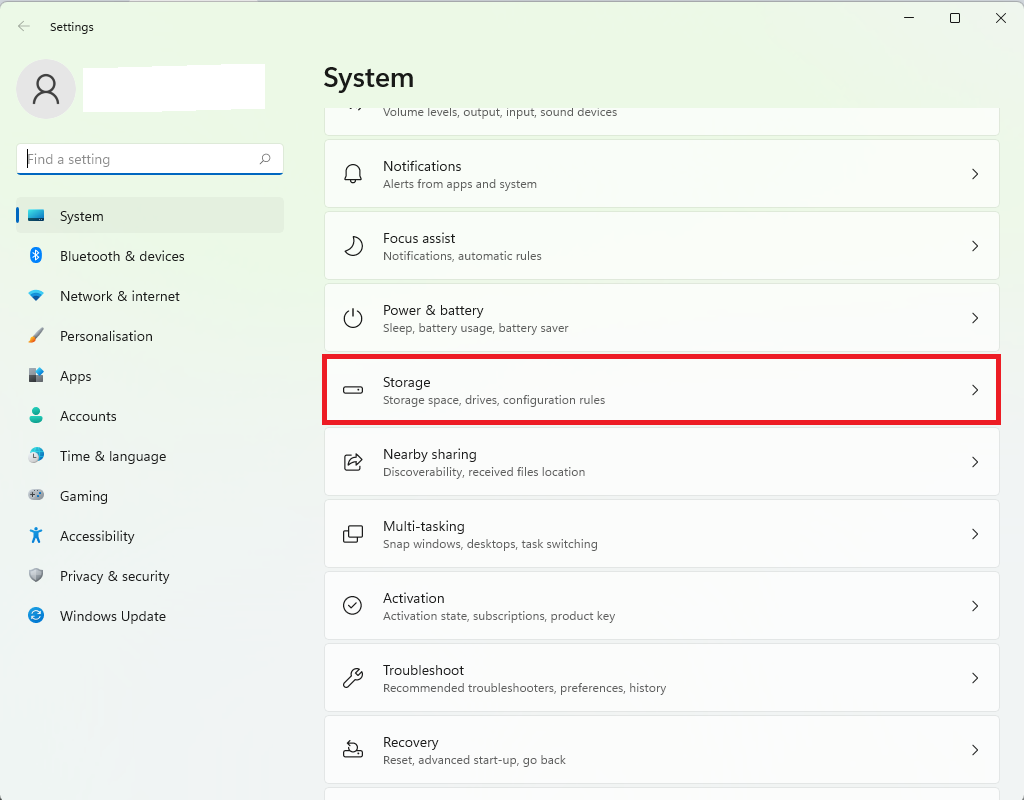The height and width of the screenshot is (800, 1024).
Task: Go to Windows Update section
Action: point(113,616)
